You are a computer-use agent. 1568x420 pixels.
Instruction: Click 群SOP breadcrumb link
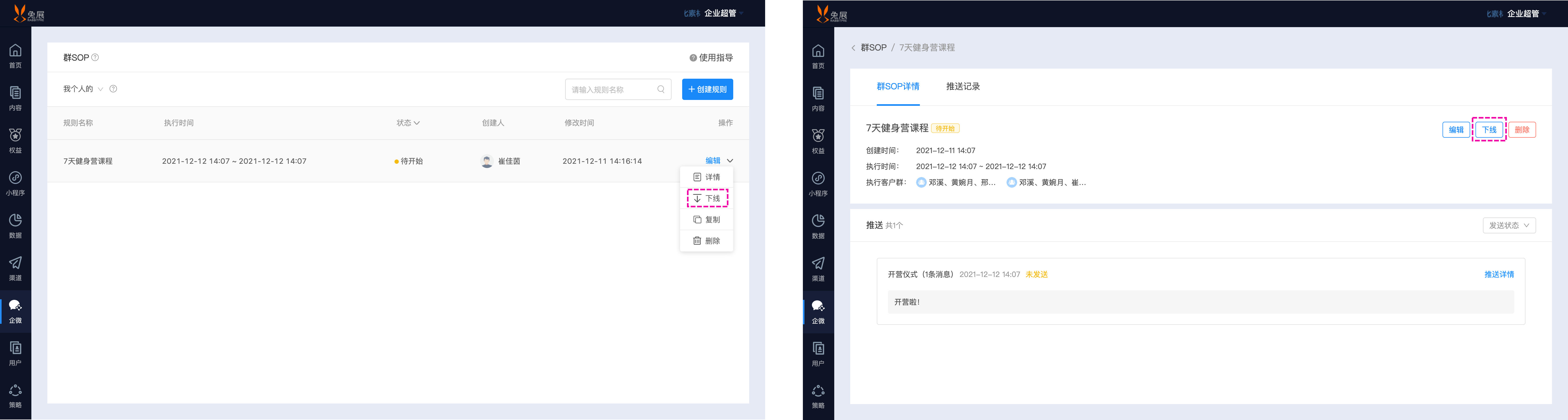tap(874, 48)
